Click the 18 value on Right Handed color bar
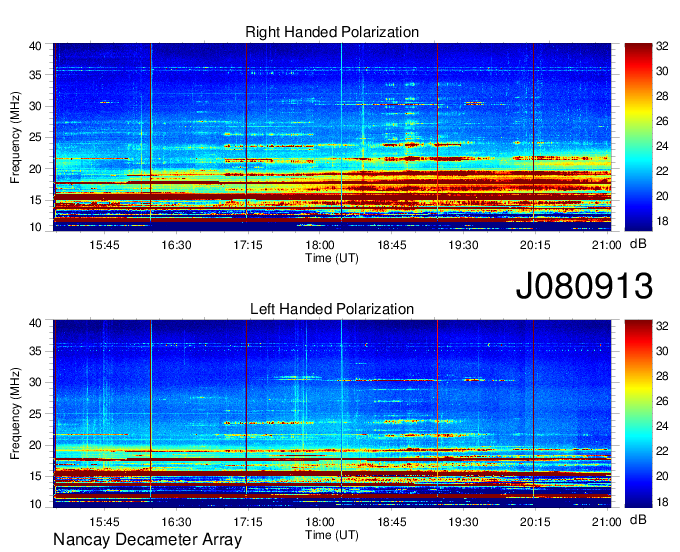 click(x=662, y=221)
